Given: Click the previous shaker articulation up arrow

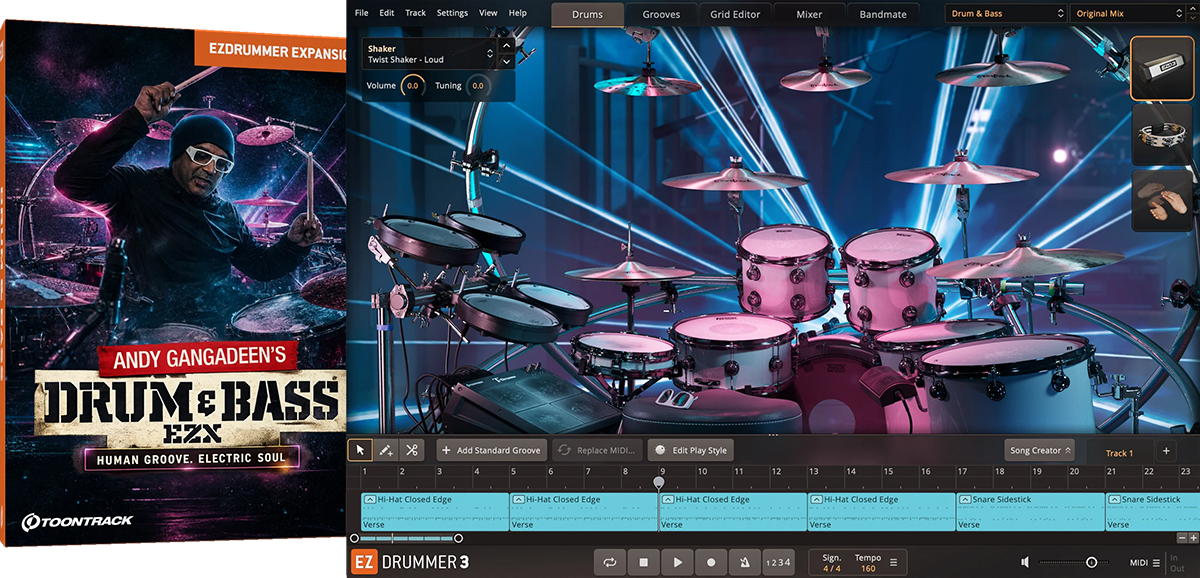Looking at the screenshot, I should (506, 46).
